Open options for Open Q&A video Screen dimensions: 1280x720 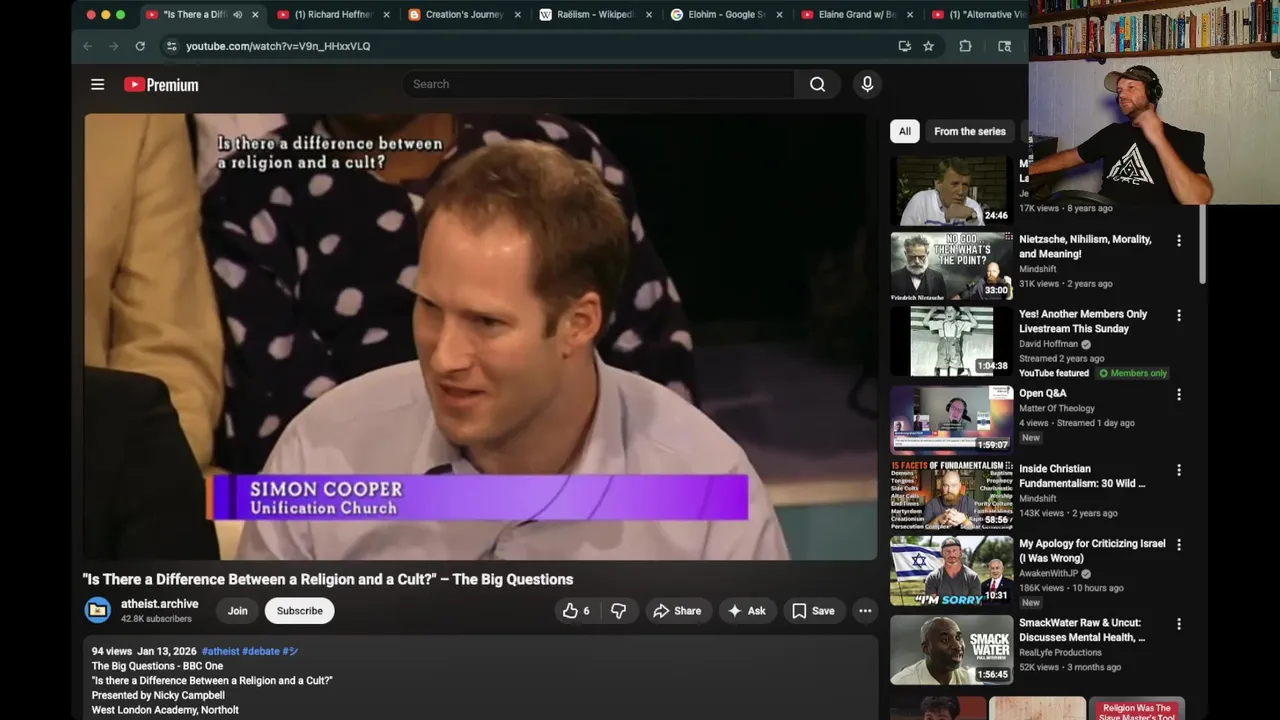pyautogui.click(x=1178, y=395)
